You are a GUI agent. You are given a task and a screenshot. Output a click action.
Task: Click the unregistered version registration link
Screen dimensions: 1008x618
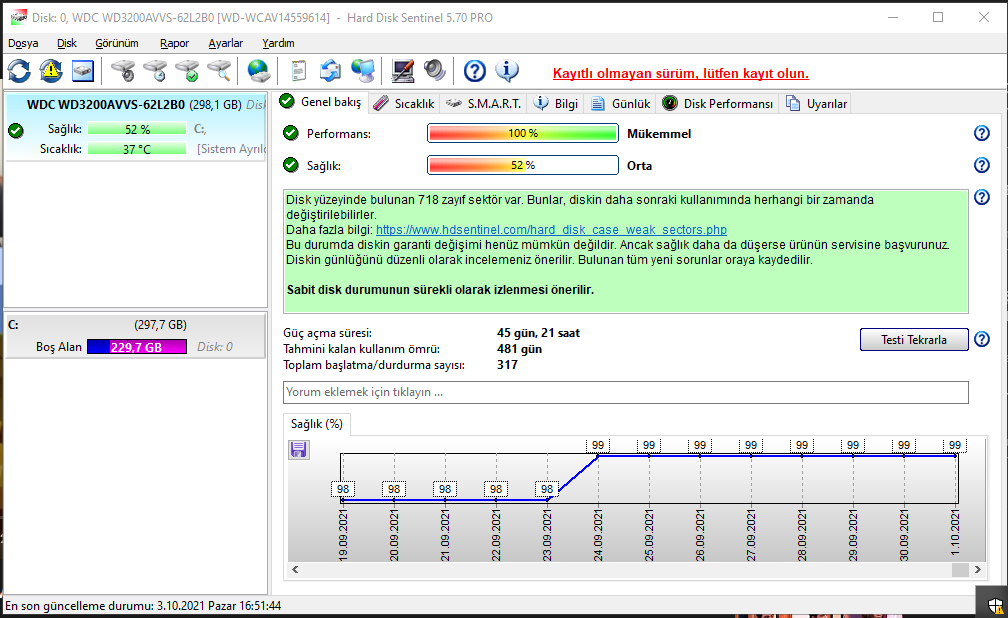coord(680,73)
